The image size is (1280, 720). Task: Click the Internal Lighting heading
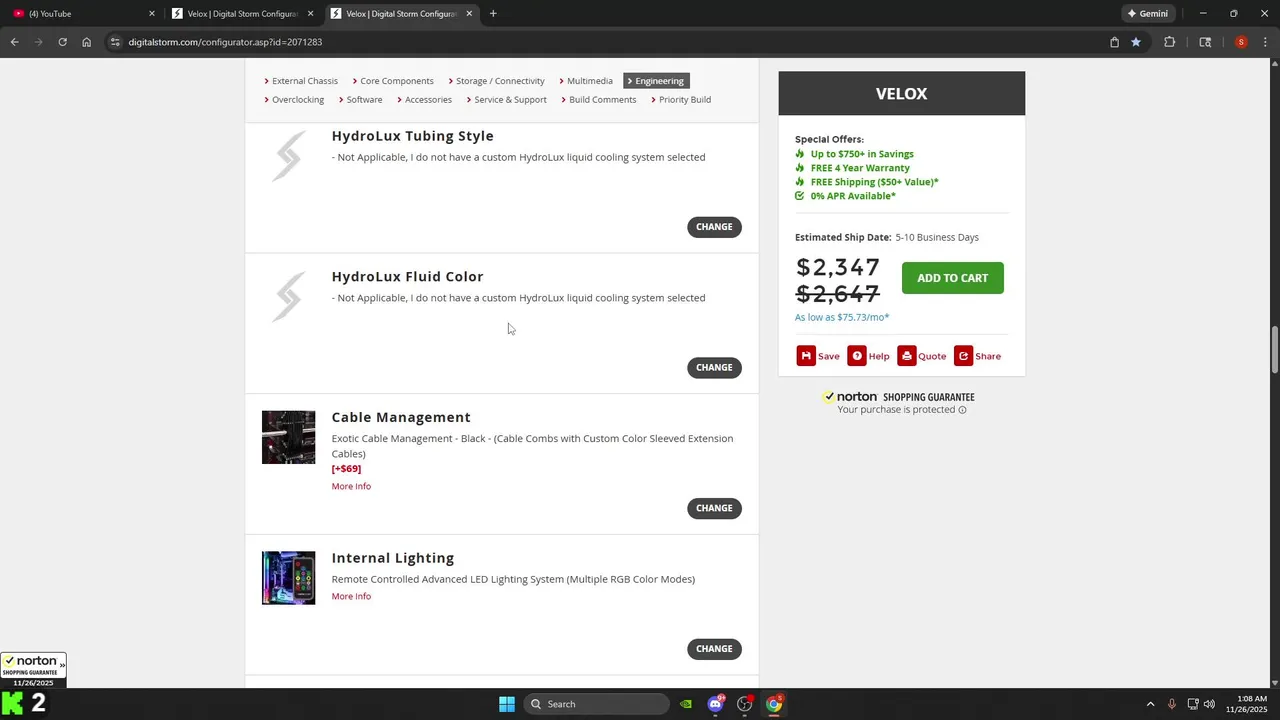393,558
